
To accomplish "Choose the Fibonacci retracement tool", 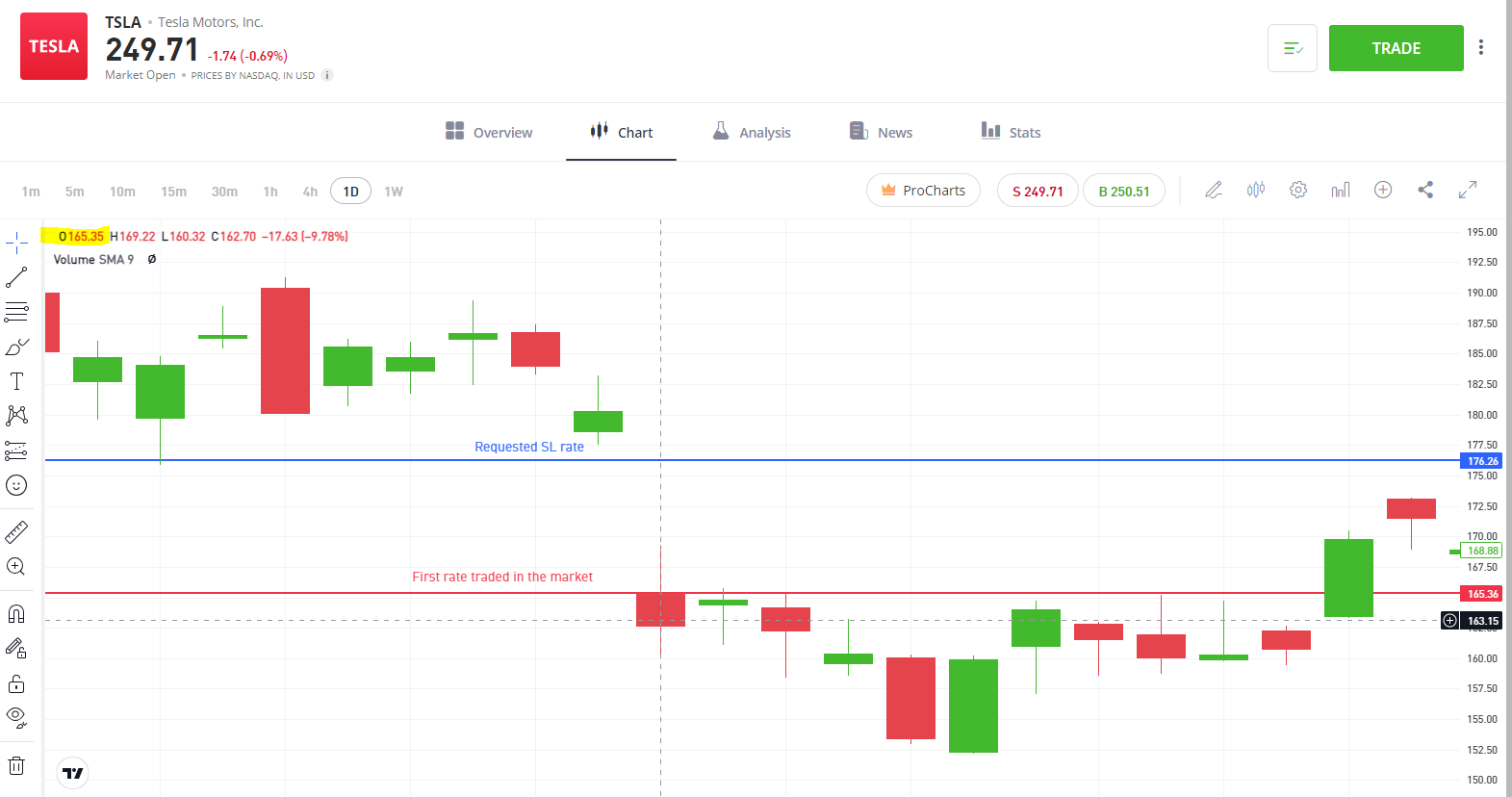I will (x=16, y=312).
